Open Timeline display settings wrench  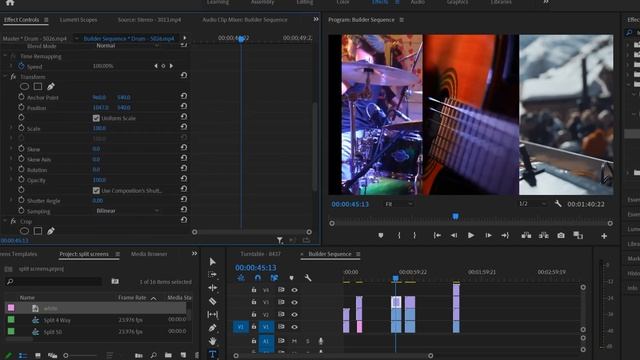click(x=308, y=278)
